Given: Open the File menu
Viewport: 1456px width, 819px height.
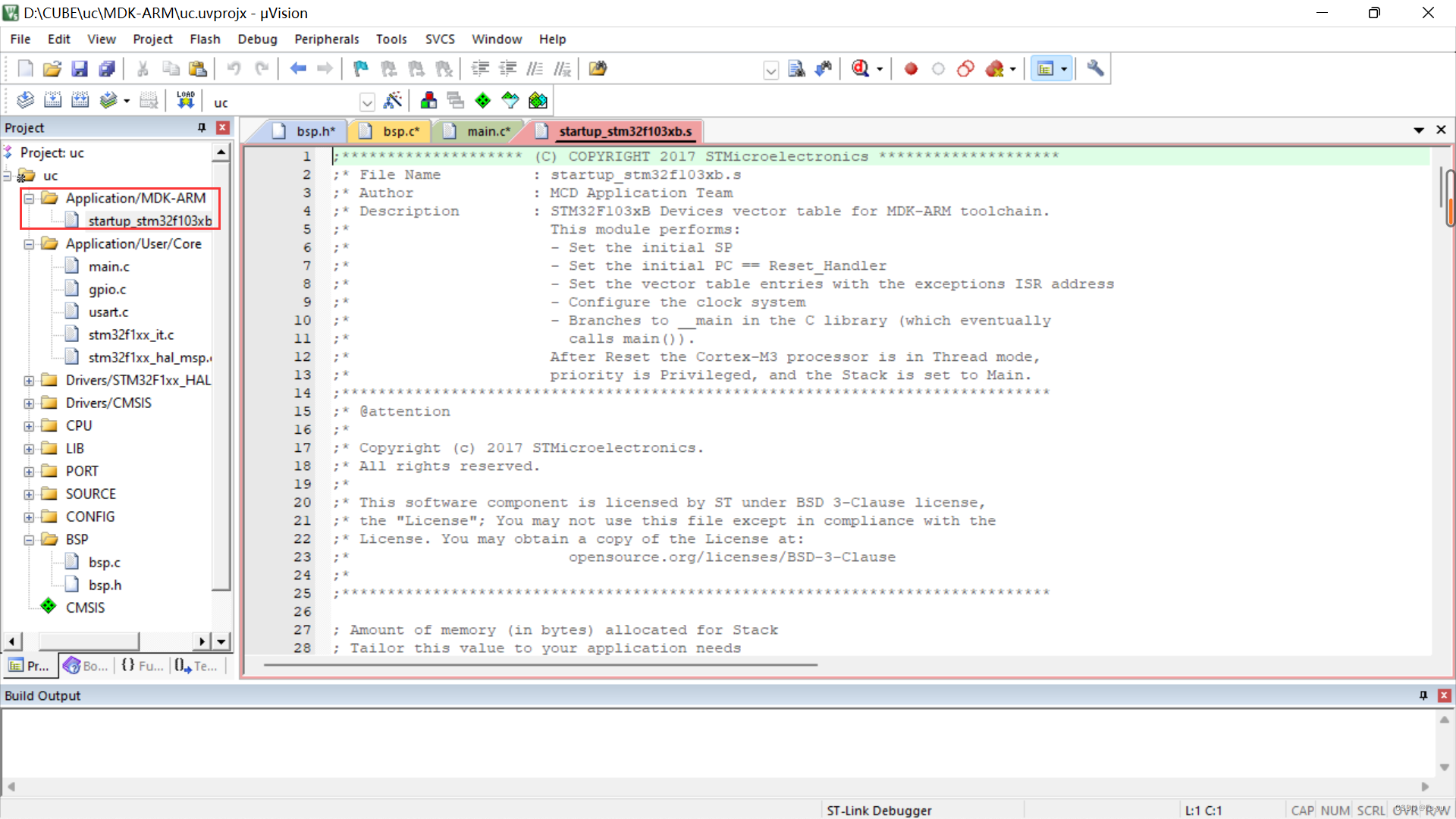Looking at the screenshot, I should click(20, 39).
